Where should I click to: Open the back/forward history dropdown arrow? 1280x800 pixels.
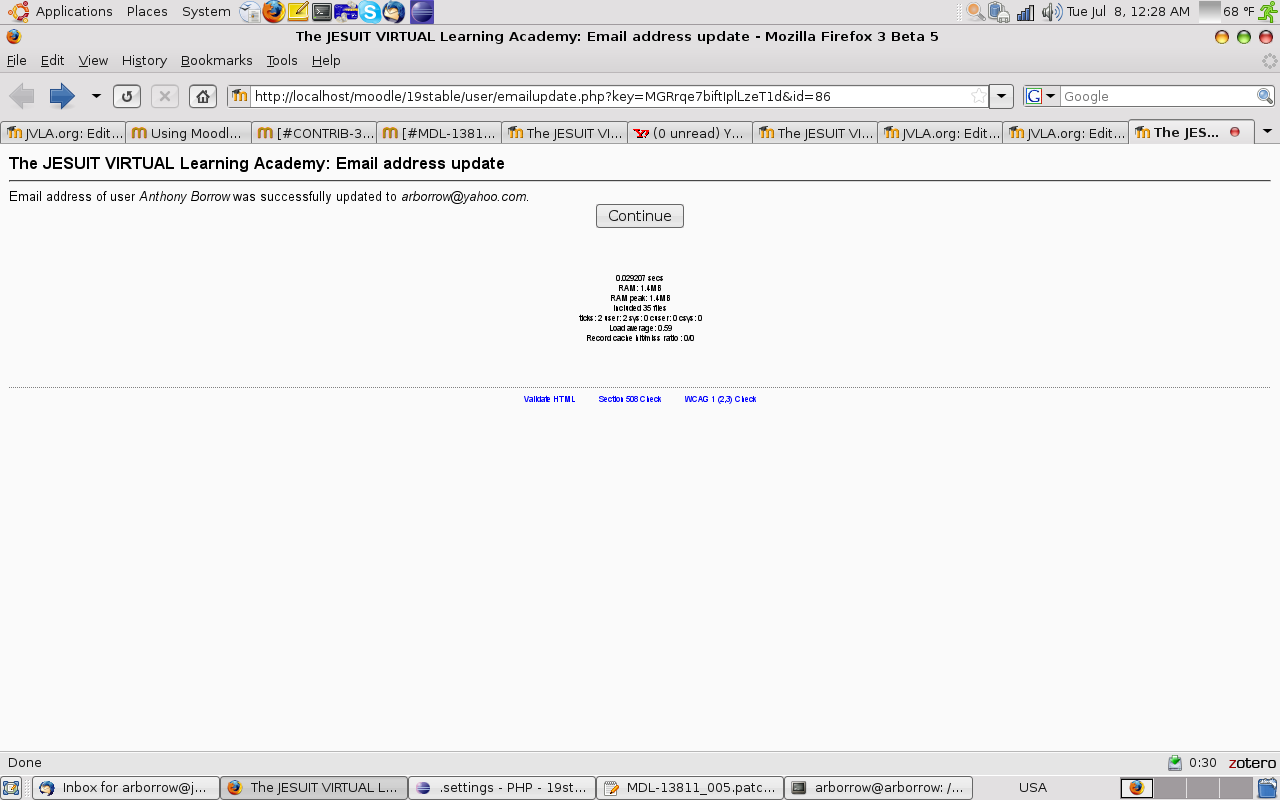point(96,96)
